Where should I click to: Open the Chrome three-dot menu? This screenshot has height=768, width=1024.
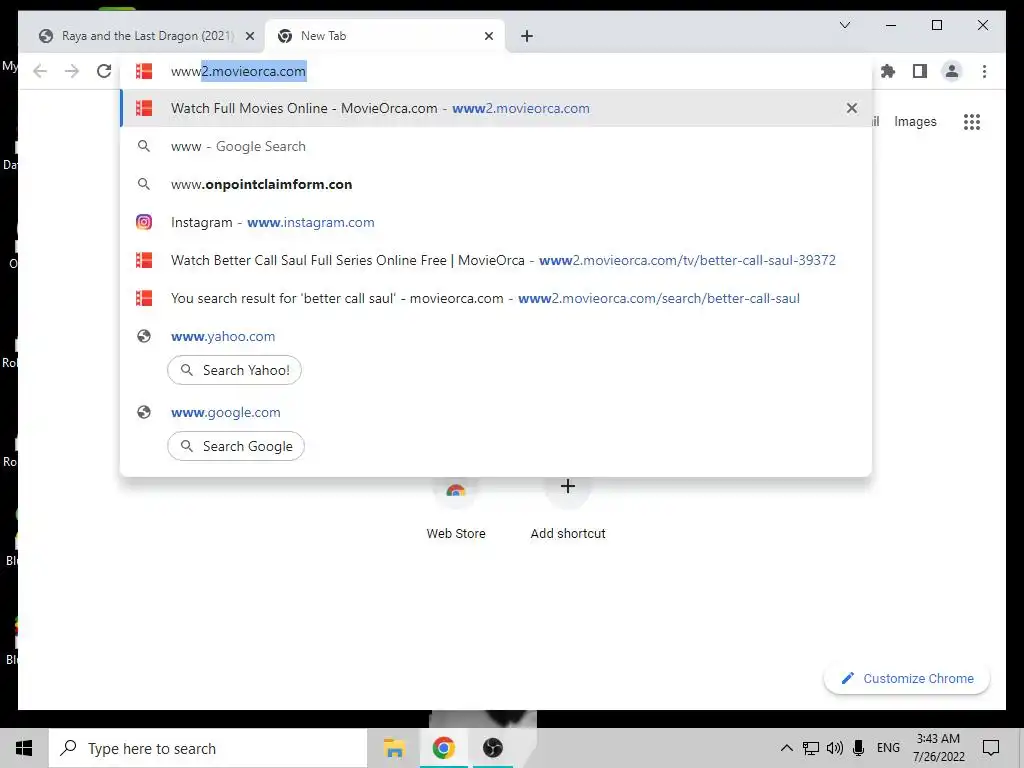(984, 71)
